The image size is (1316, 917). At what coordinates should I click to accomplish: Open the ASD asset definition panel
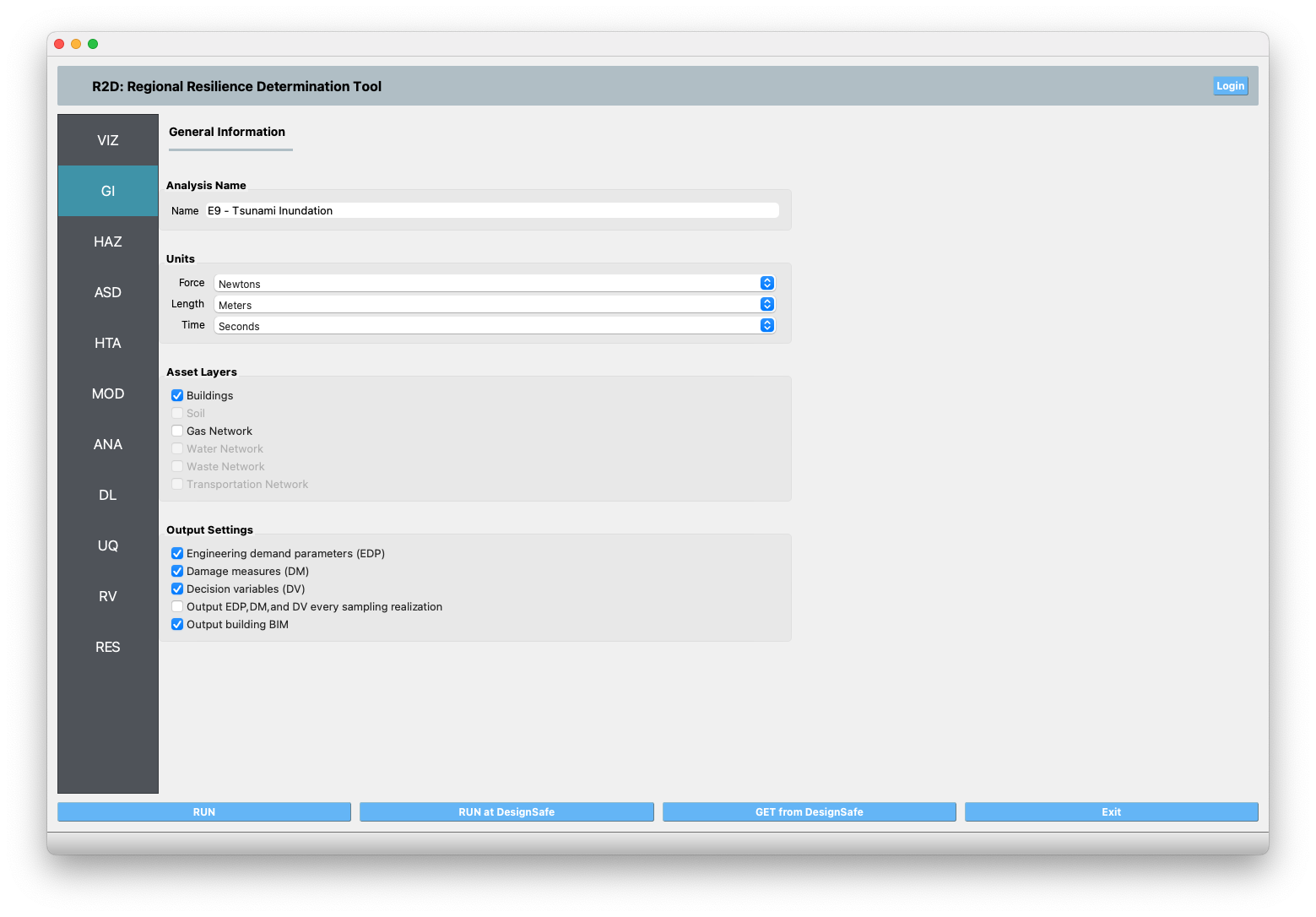pyautogui.click(x=107, y=292)
